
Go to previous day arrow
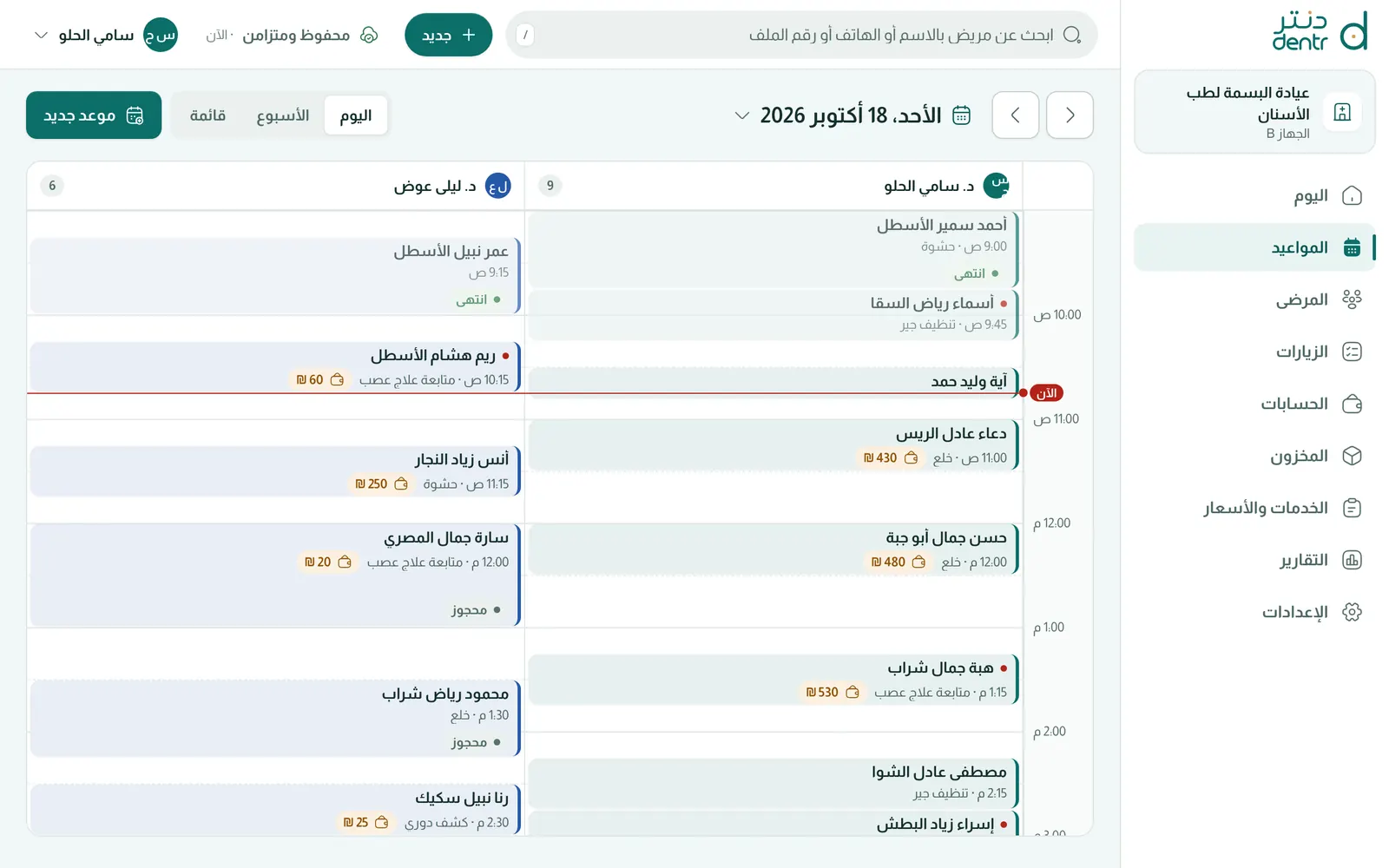click(x=1070, y=115)
